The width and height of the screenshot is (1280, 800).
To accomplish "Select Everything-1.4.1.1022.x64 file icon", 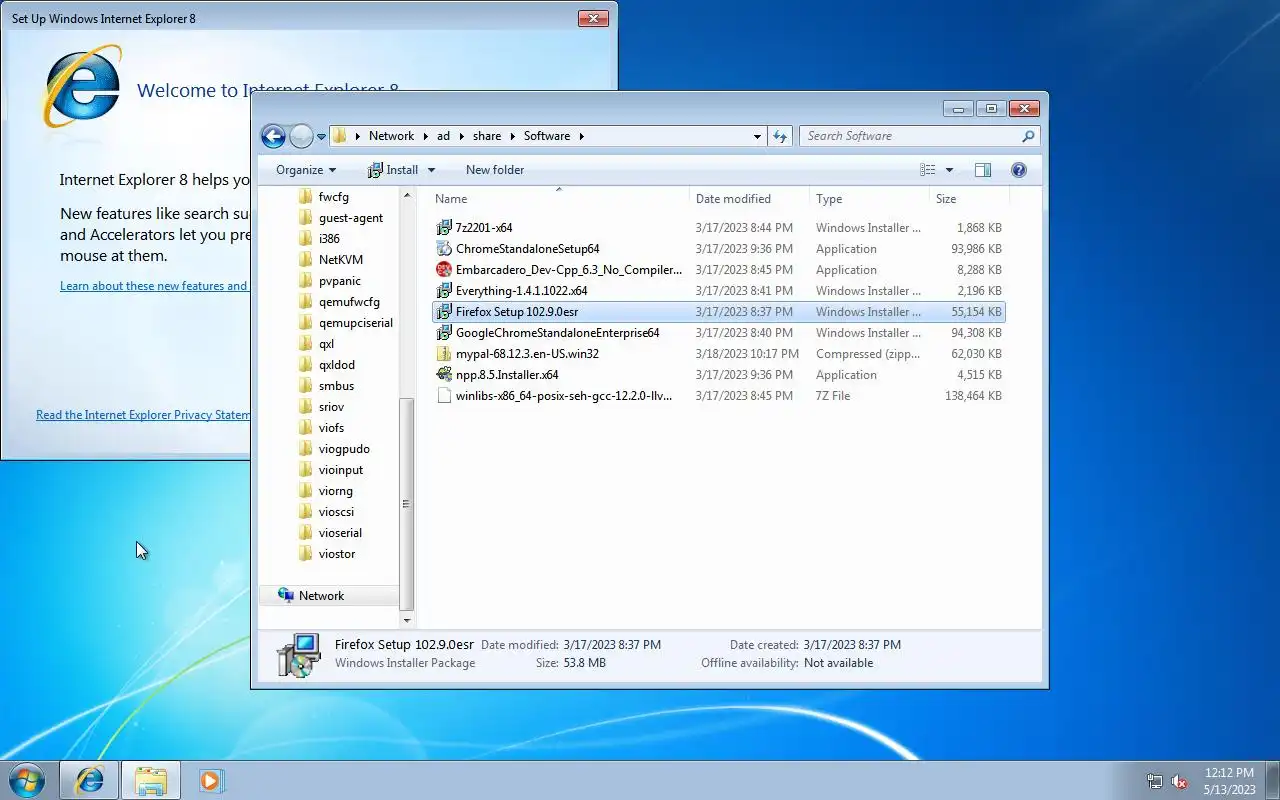I will tap(445, 291).
